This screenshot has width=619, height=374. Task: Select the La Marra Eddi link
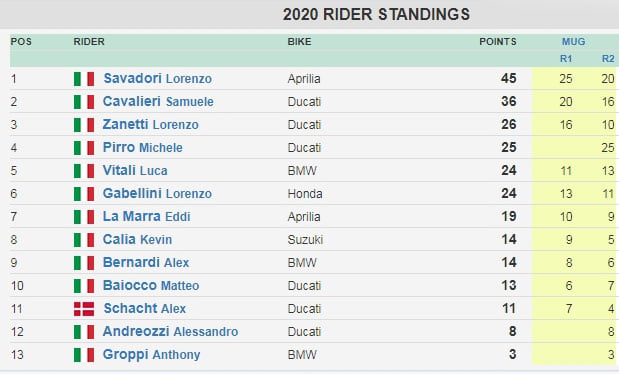coord(146,216)
